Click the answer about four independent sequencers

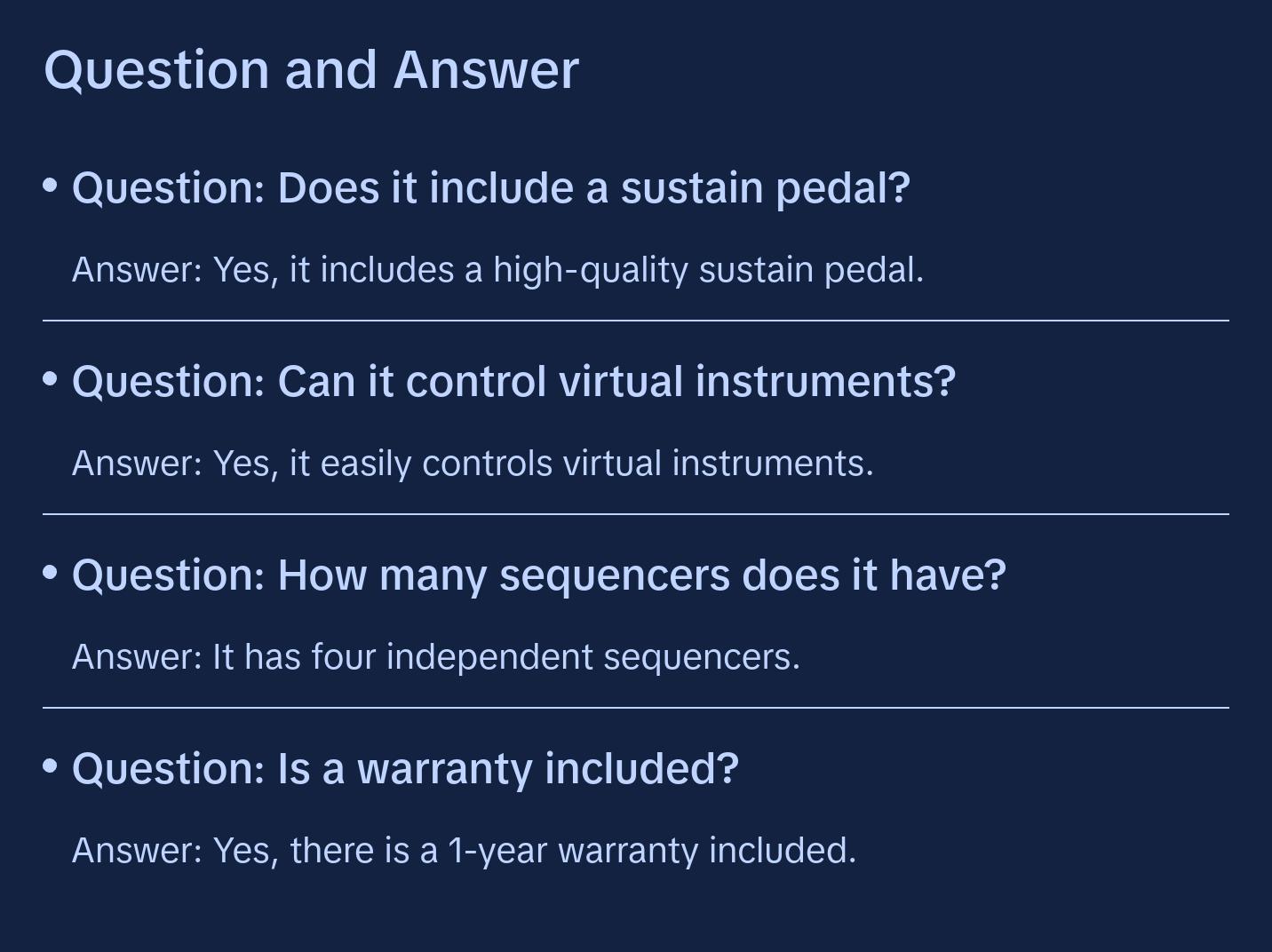435,657
